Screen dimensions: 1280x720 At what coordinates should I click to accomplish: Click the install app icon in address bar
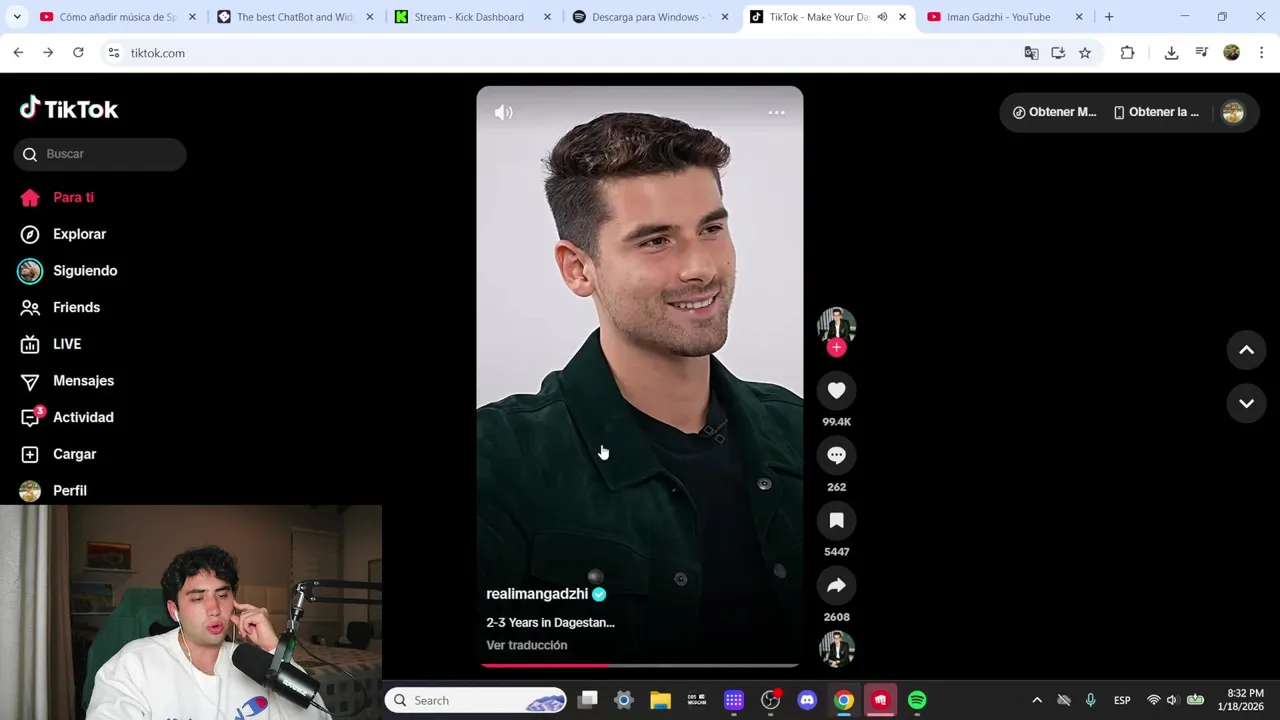coord(1058,53)
